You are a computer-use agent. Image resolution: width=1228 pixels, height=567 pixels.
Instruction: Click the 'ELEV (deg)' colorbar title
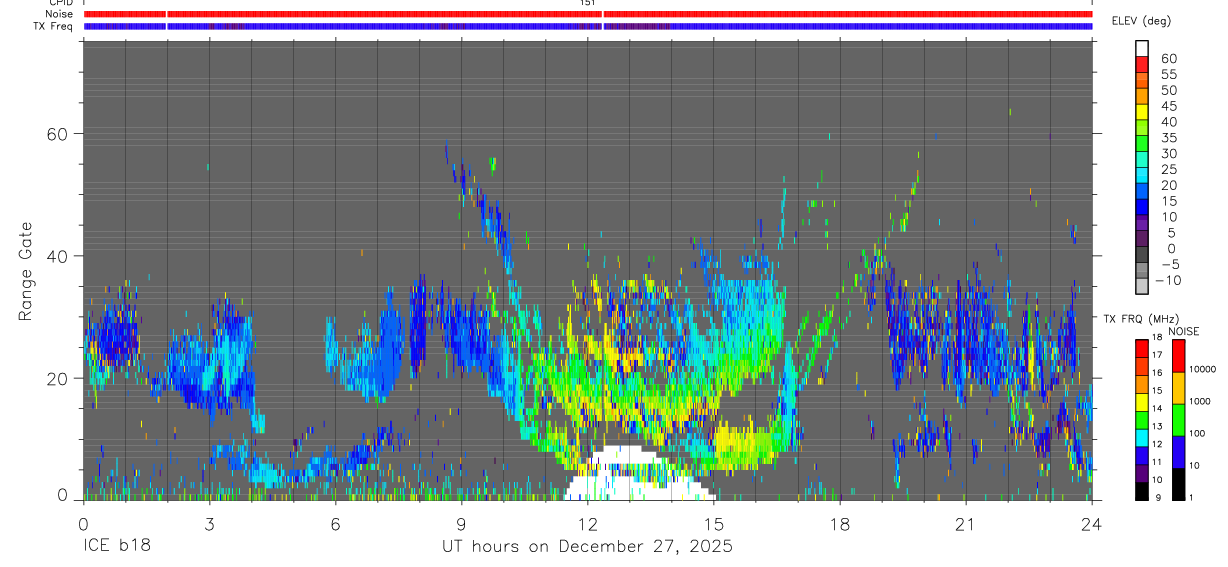click(x=1141, y=21)
